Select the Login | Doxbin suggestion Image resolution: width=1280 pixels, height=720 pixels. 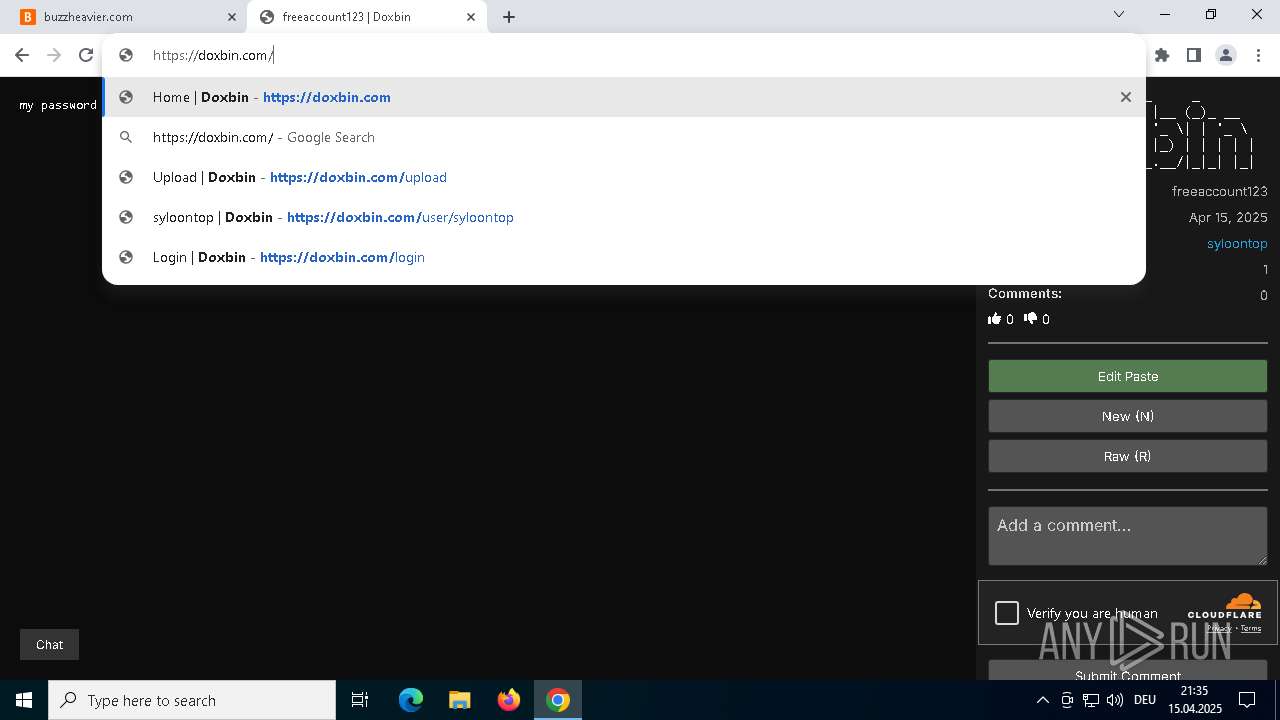point(624,257)
